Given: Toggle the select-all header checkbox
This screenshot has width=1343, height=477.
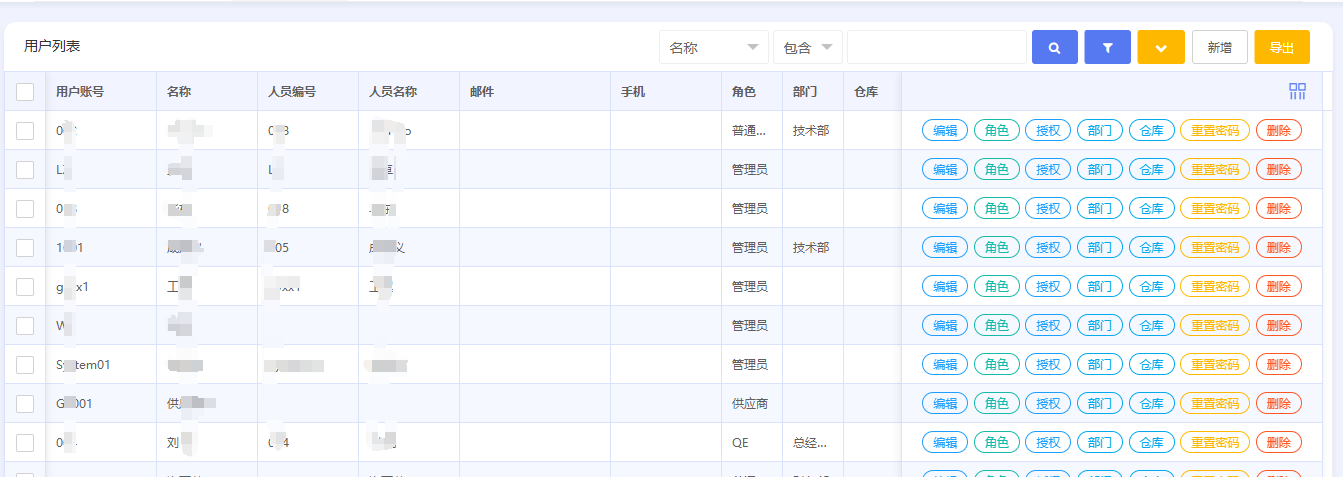Looking at the screenshot, I should pyautogui.click(x=25, y=92).
